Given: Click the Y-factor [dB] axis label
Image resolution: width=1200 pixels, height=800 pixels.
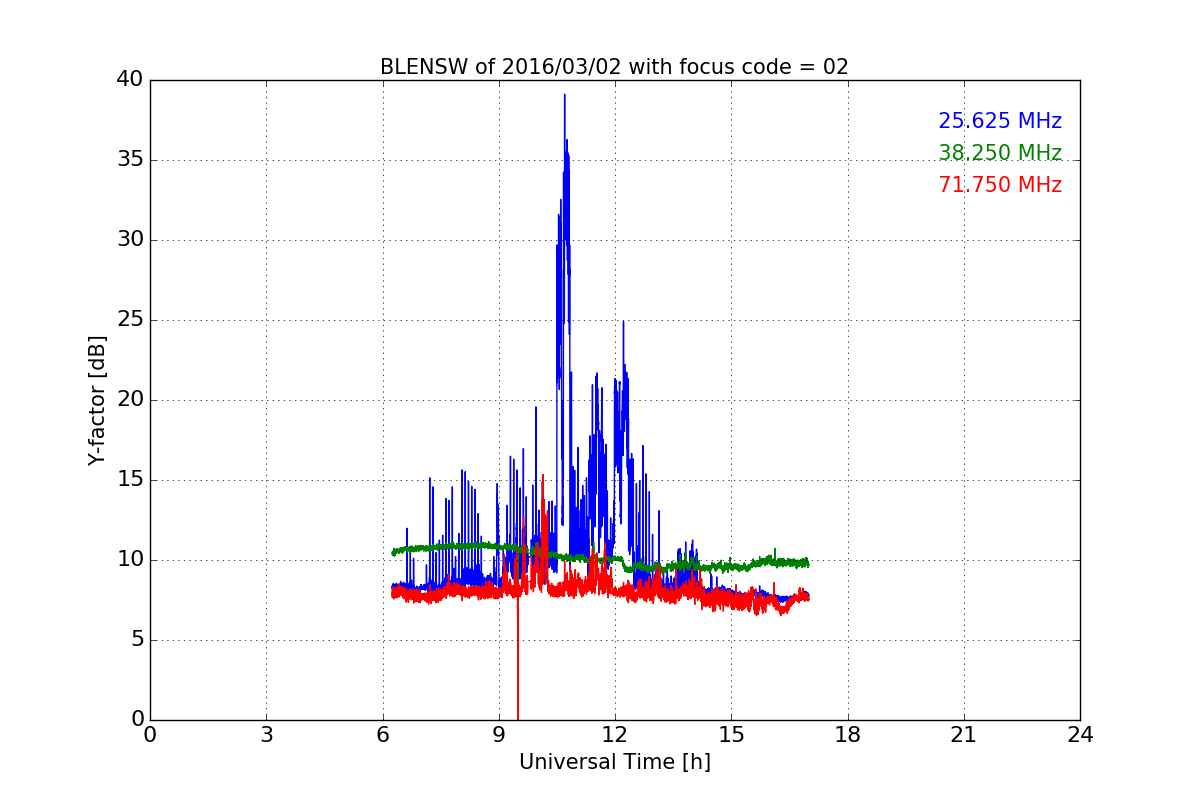Looking at the screenshot, I should (97, 400).
